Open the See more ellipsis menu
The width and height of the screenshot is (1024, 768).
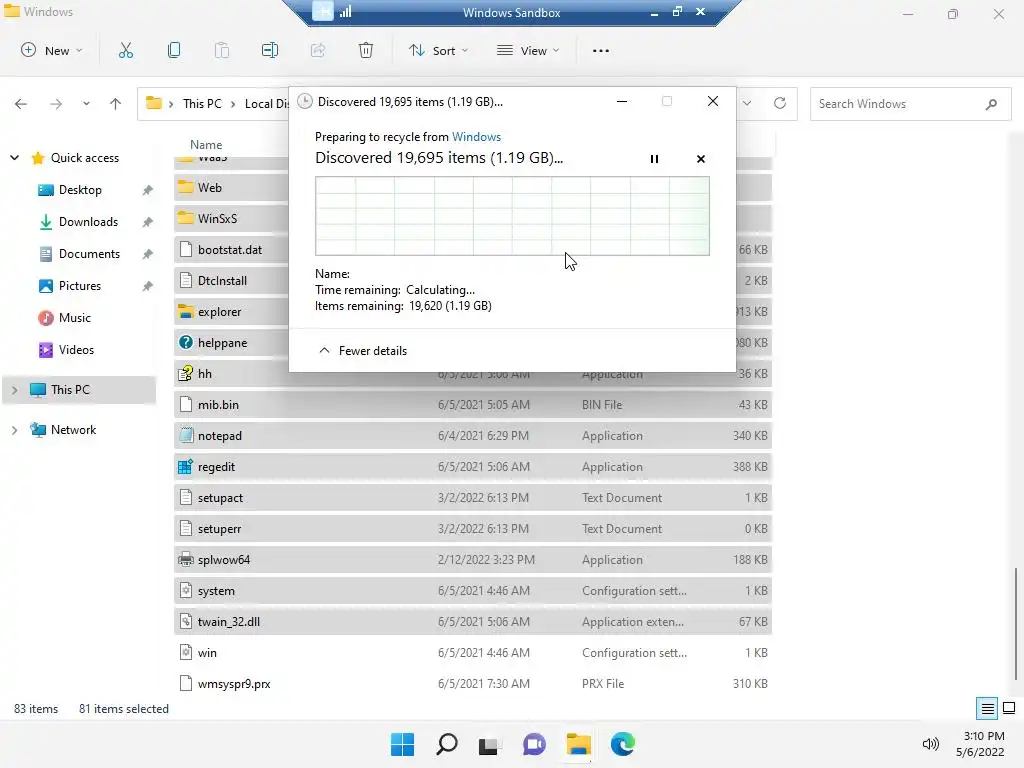pyautogui.click(x=600, y=50)
